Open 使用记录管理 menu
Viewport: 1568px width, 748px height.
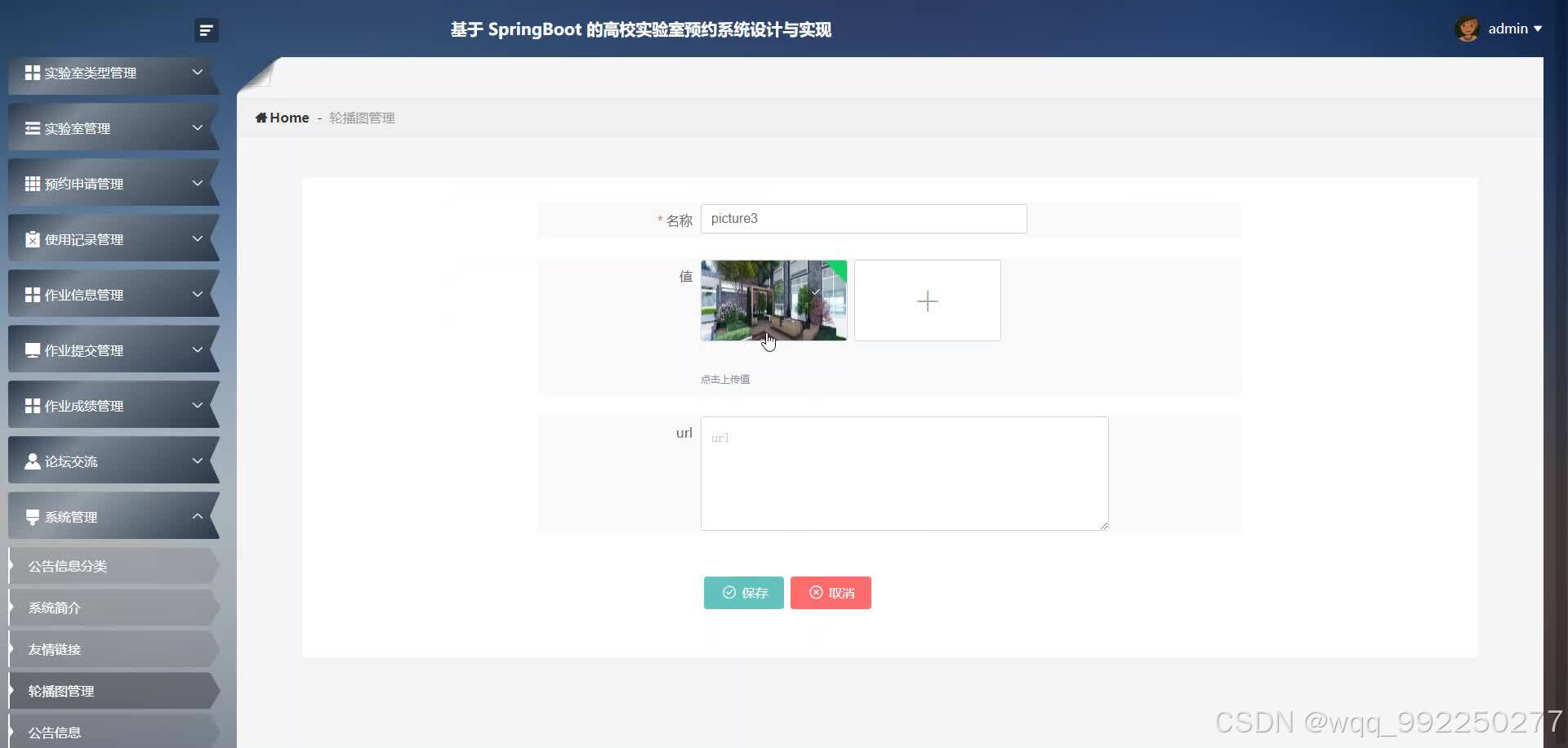[114, 239]
